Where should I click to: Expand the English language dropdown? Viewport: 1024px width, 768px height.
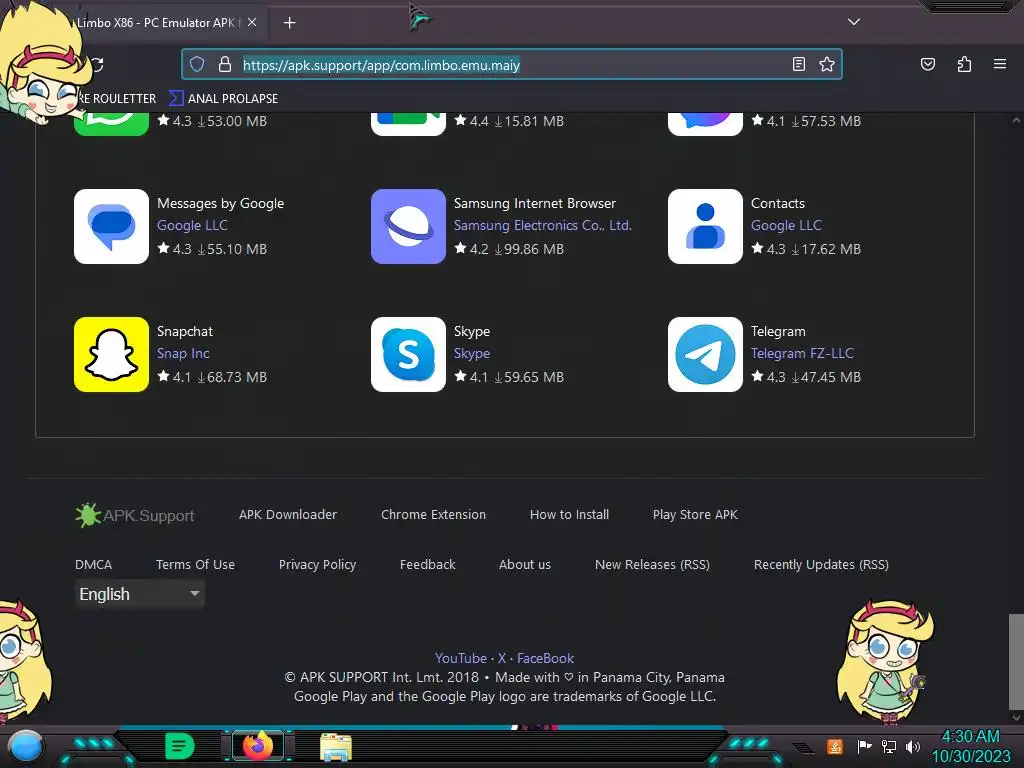coord(140,594)
